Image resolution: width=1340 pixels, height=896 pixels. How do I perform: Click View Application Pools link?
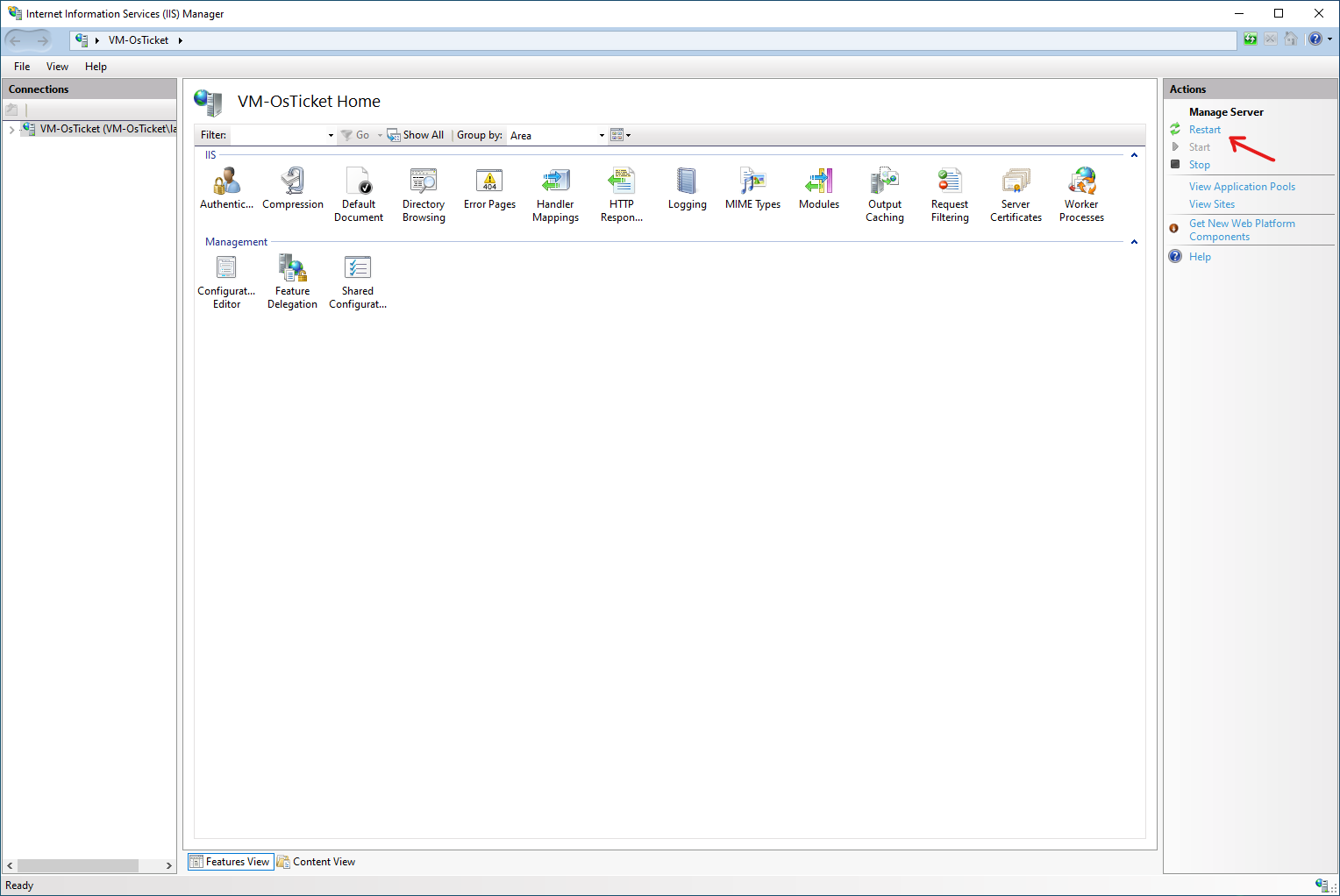click(x=1242, y=187)
